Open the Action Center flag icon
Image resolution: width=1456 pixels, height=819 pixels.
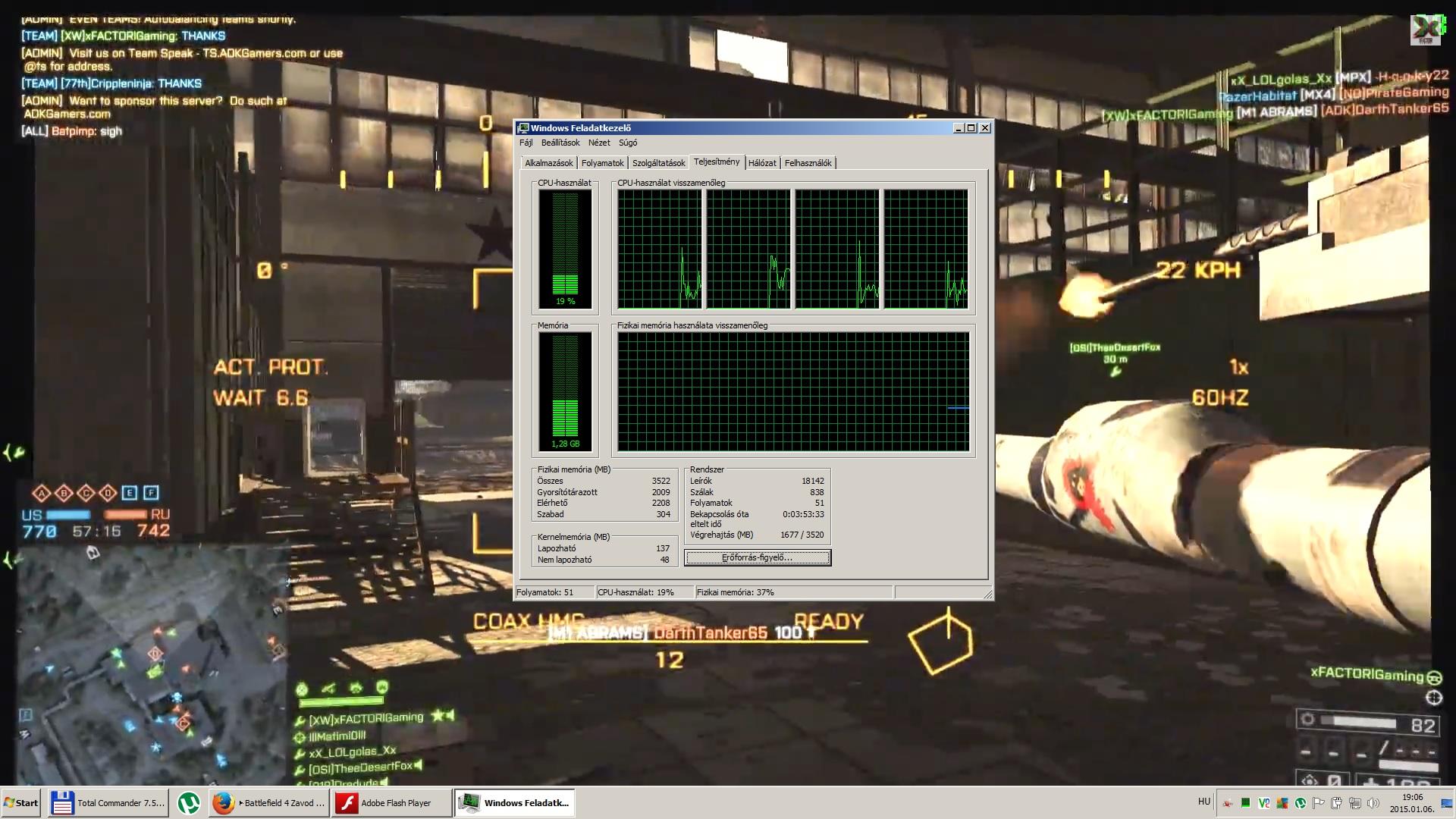click(1319, 803)
